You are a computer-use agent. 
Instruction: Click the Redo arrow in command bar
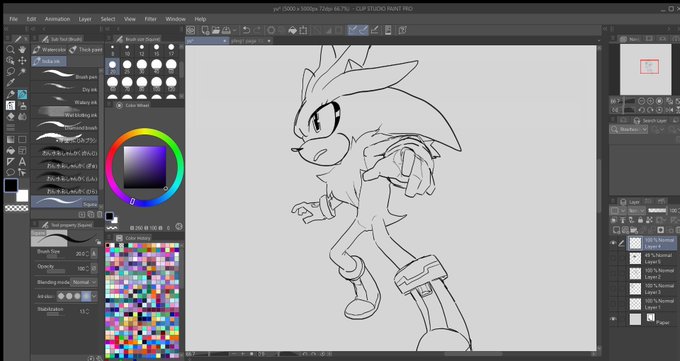pos(257,30)
